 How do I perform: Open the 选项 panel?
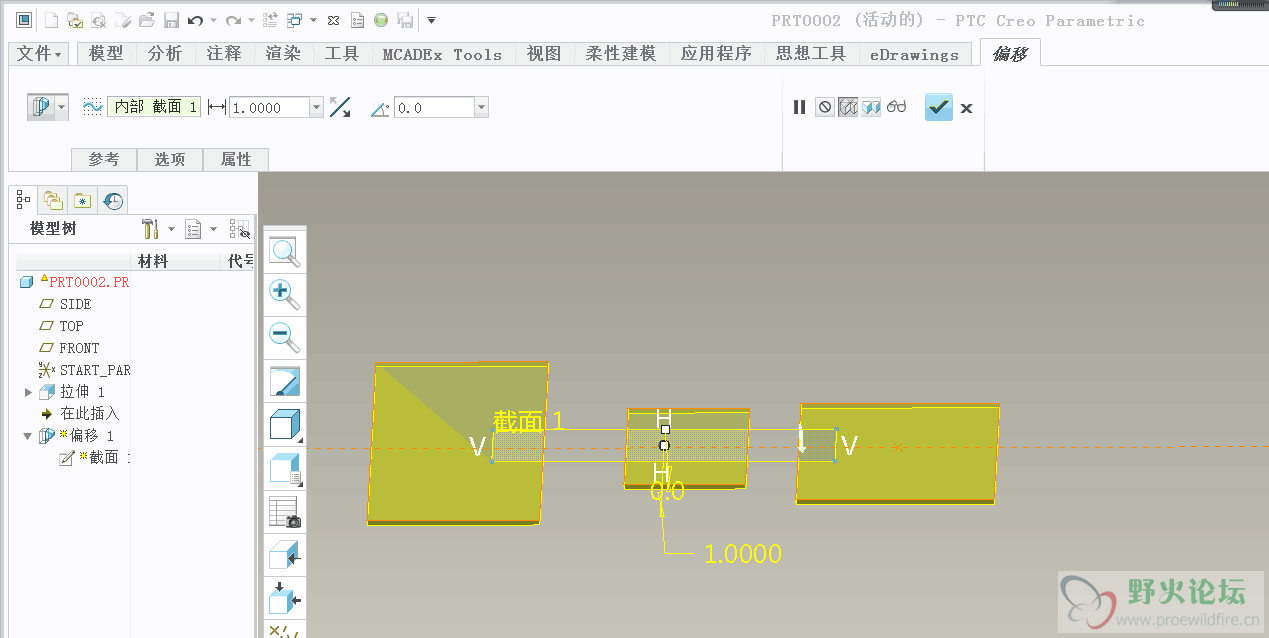coord(170,159)
